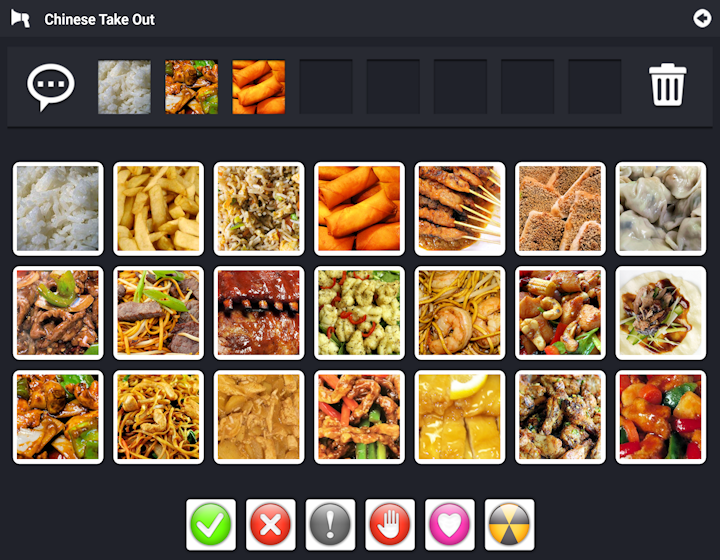This screenshot has height=560, width=720.
Task: Tap the pink heart button
Action: coord(450,525)
